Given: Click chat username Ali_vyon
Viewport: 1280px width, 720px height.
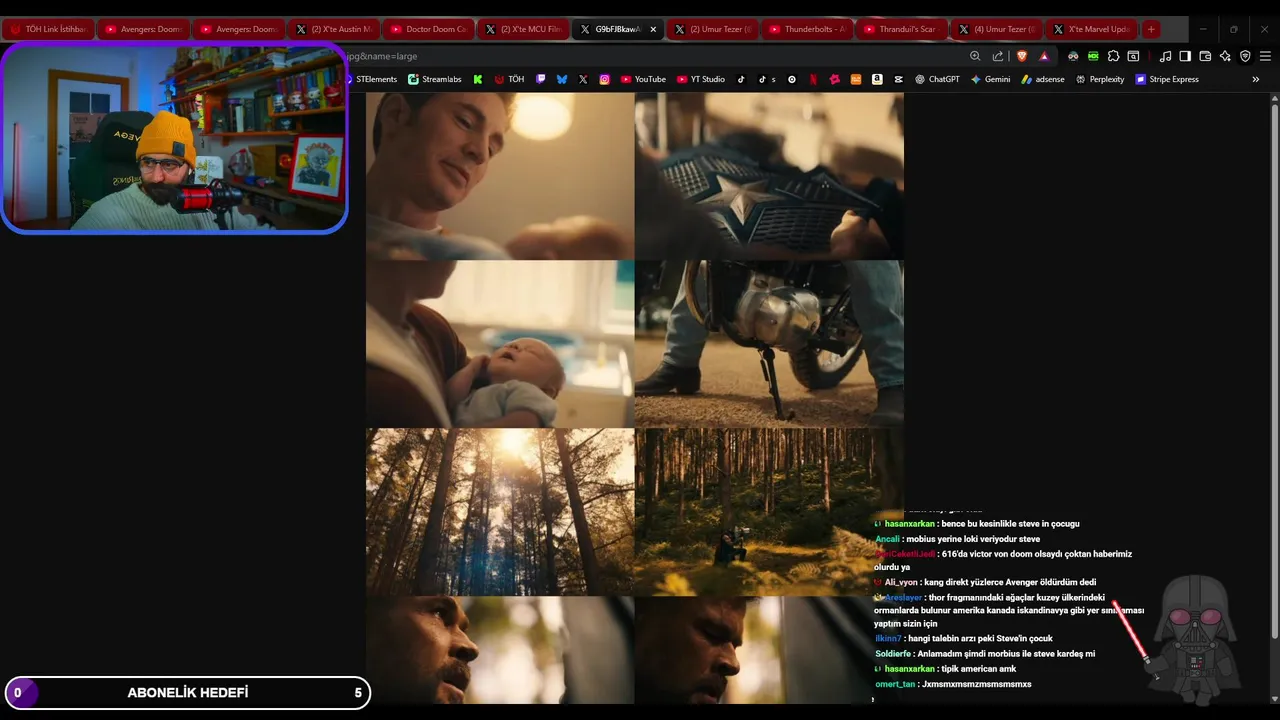Looking at the screenshot, I should pyautogui.click(x=901, y=582).
